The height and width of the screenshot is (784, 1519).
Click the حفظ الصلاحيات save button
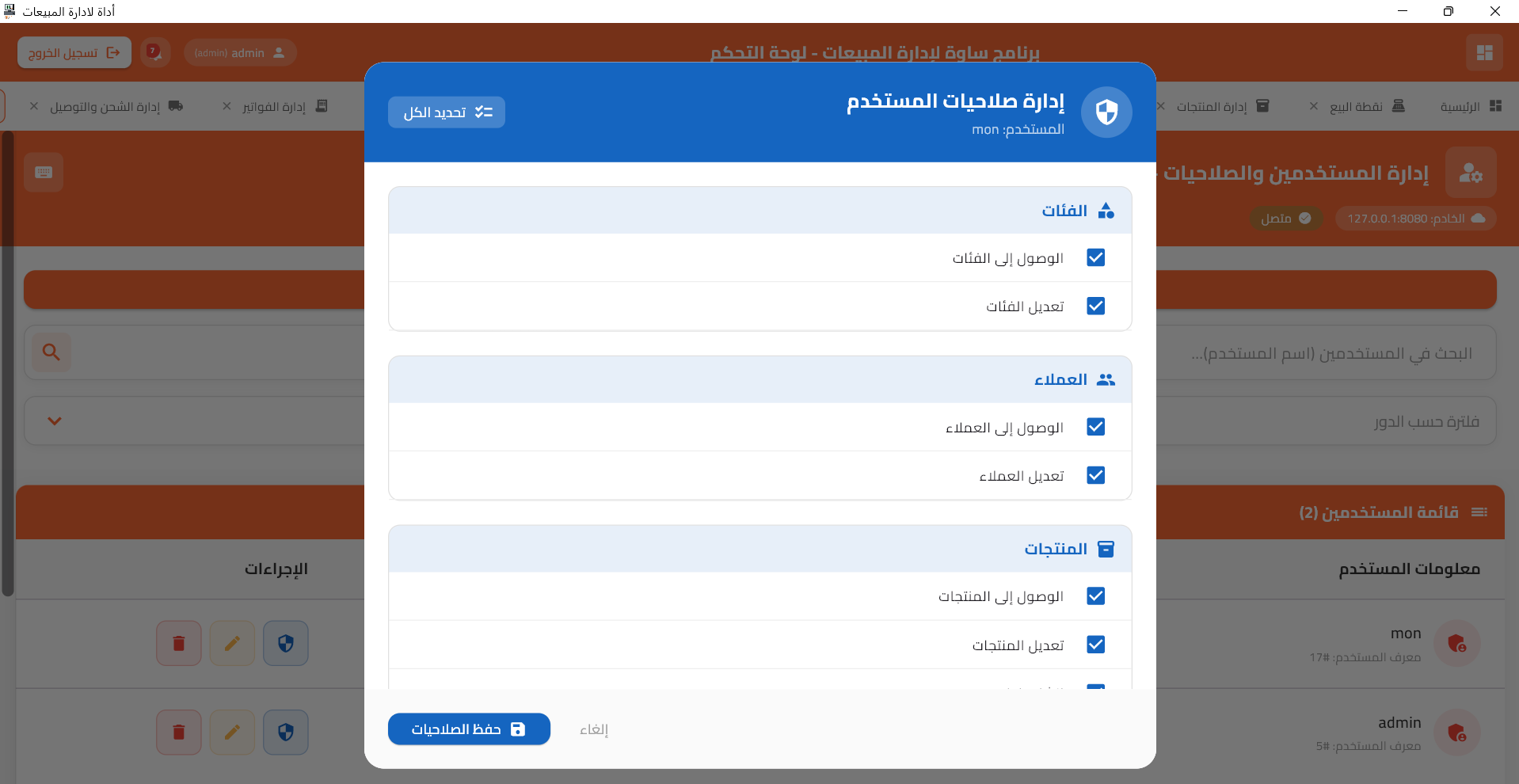pos(469,729)
